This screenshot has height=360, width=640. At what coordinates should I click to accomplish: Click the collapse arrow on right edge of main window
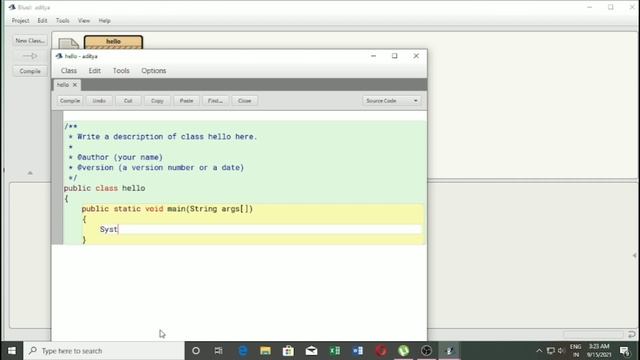635,256
